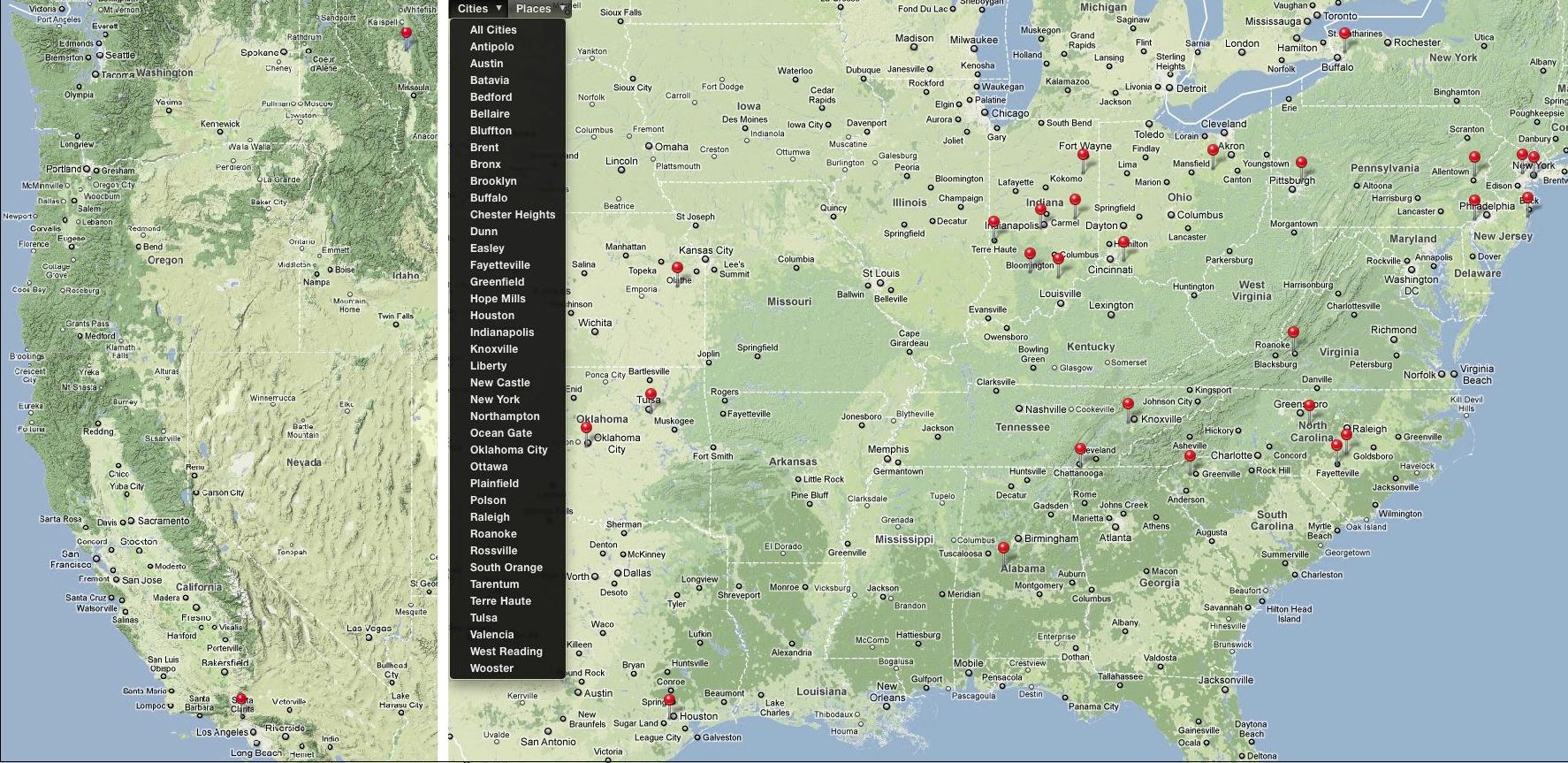Pick Easley from the Cities list
1568x763 pixels.
click(x=487, y=248)
